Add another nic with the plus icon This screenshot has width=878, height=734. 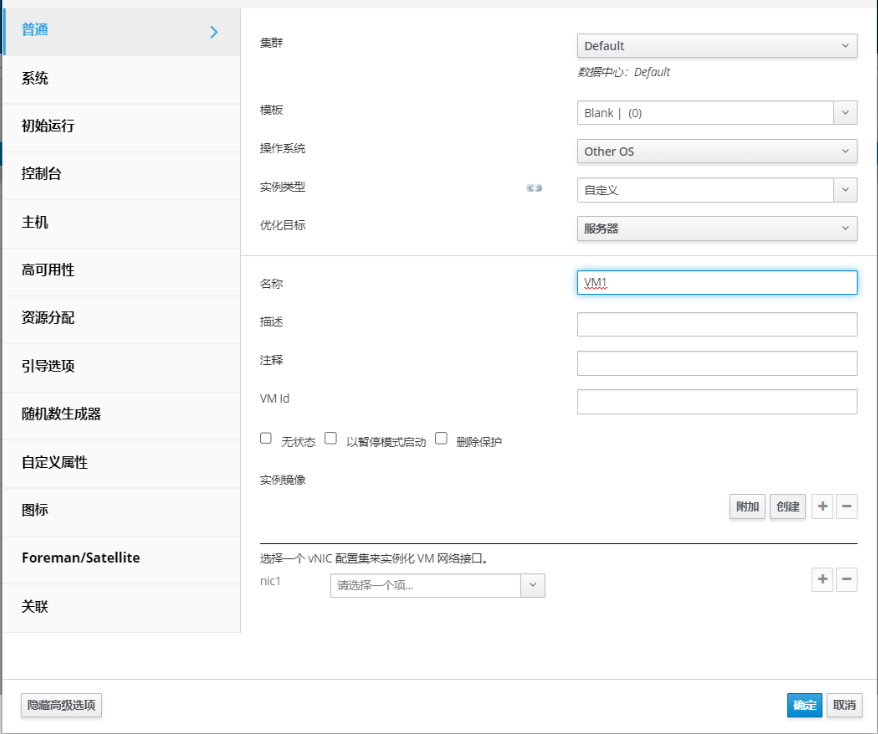tap(822, 579)
